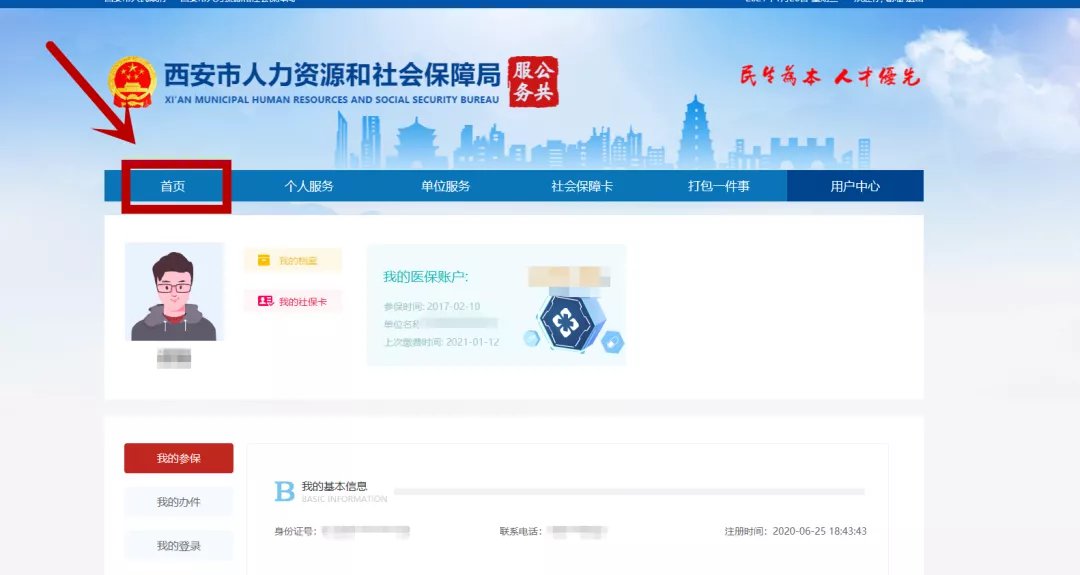Screen dimensions: 1080x575
Task: Click the large B basic-information icon
Action: click(284, 492)
